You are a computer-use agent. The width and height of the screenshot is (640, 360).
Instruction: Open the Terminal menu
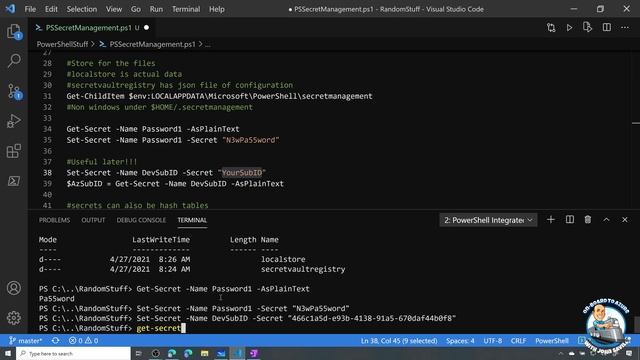tap(186, 9)
